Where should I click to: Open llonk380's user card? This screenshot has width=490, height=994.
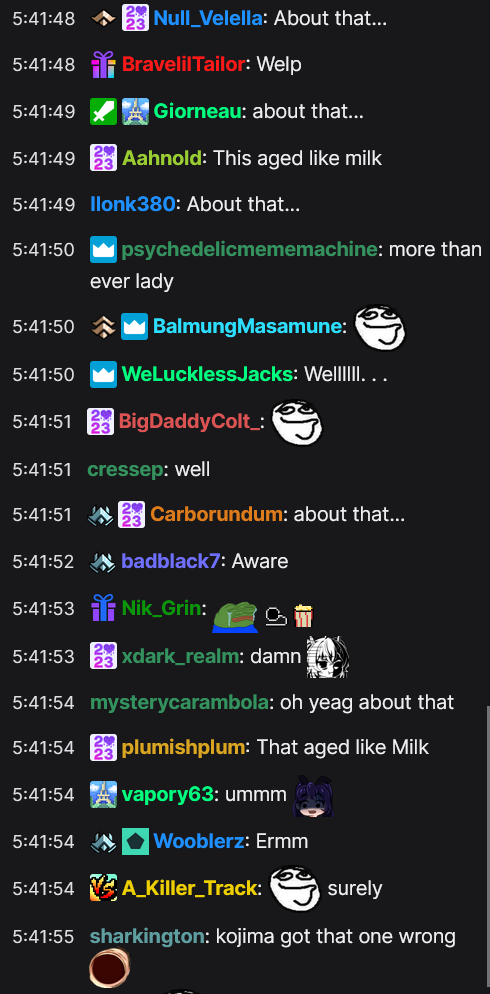[132, 204]
